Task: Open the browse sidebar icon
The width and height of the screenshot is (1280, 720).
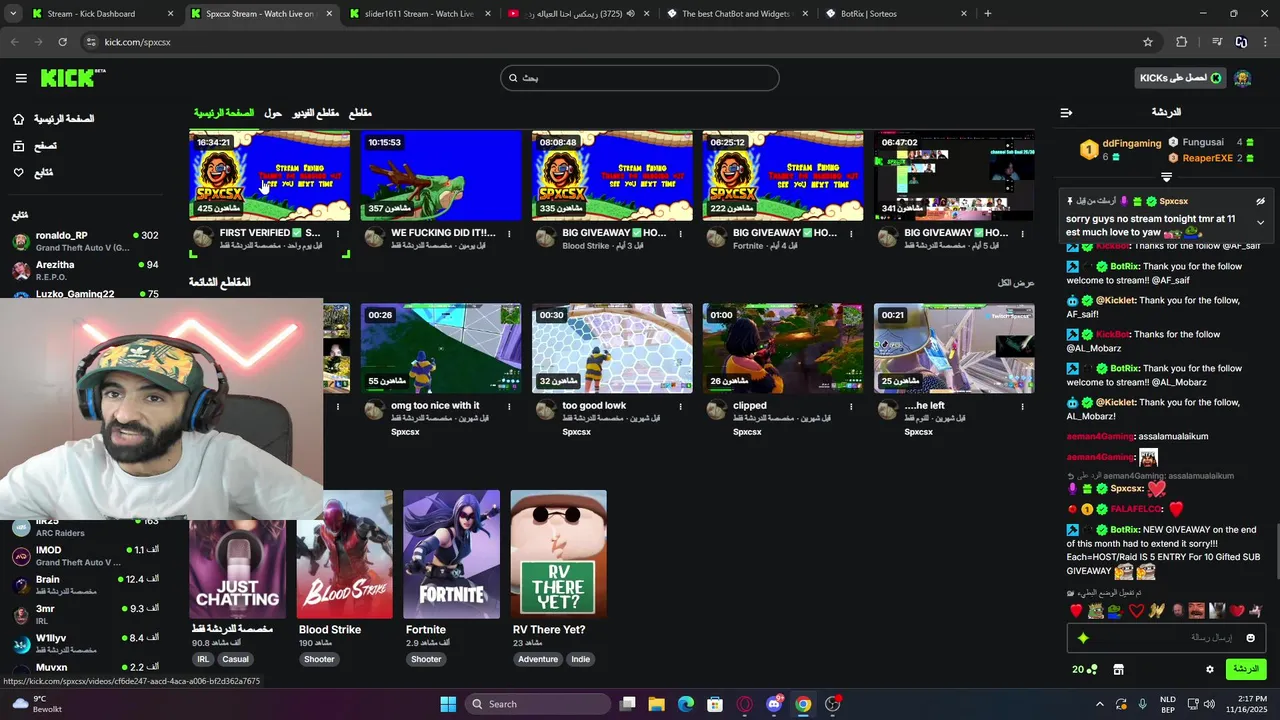Action: [x=19, y=146]
